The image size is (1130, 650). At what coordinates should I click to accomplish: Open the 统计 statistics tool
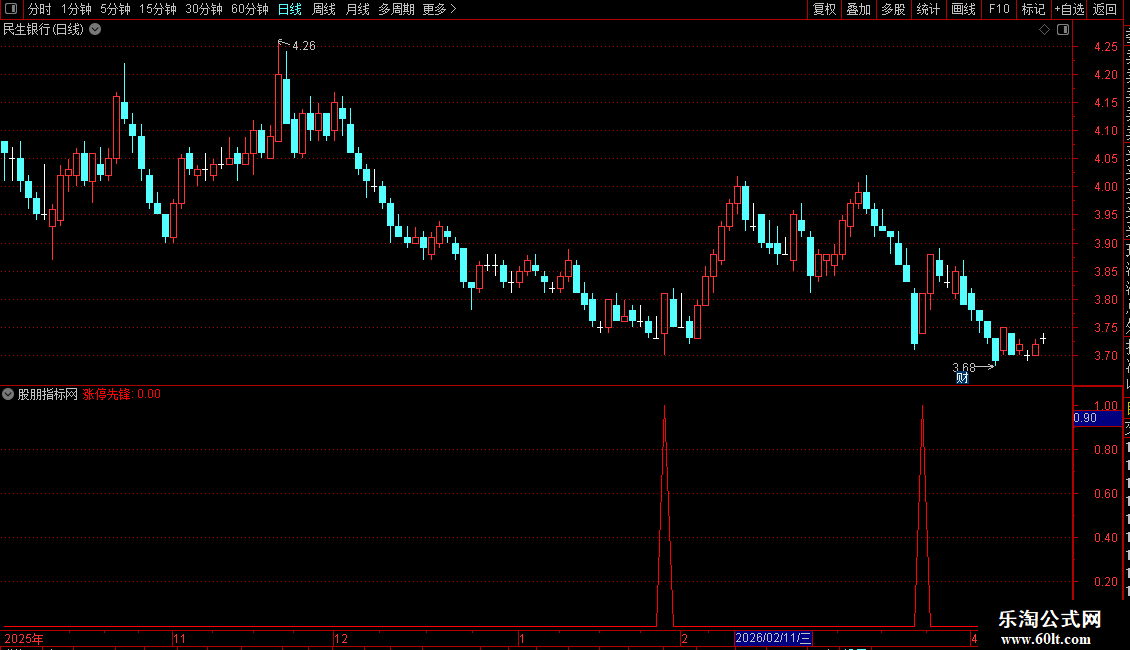[928, 9]
